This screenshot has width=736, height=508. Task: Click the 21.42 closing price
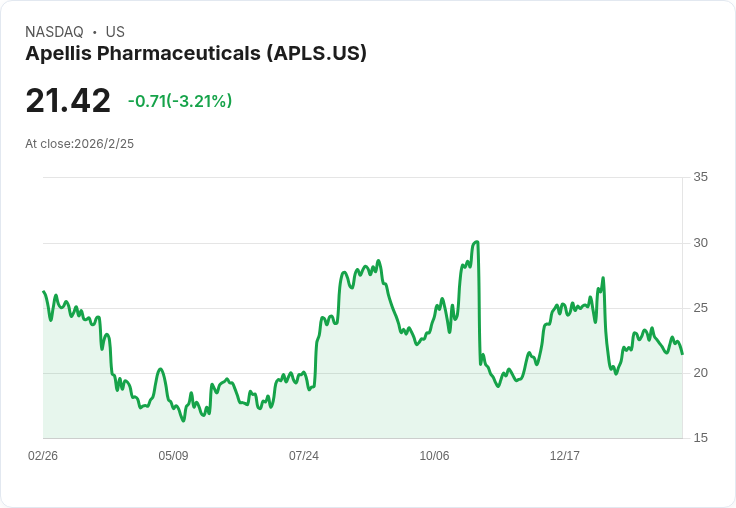click(x=68, y=101)
